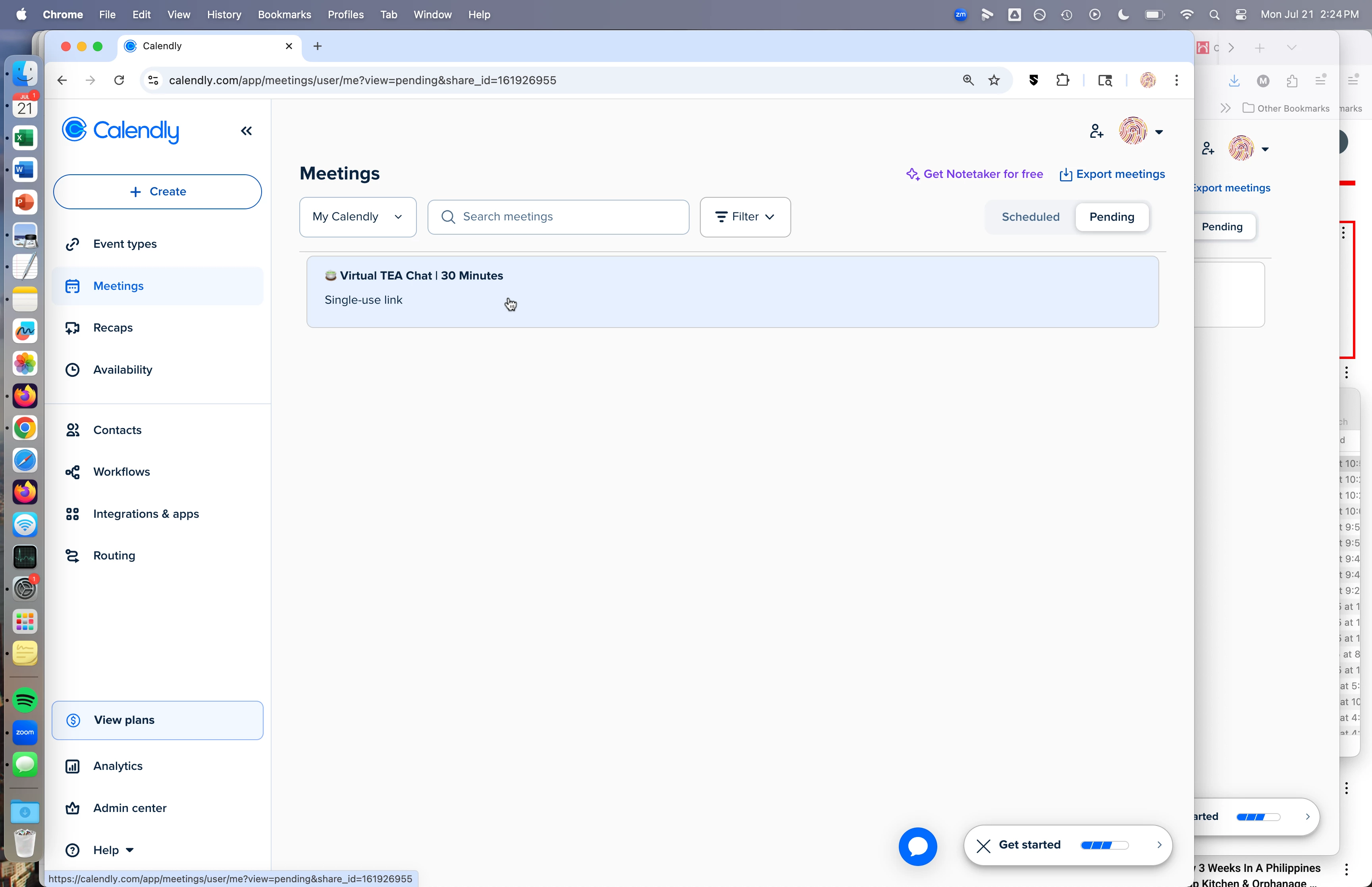Open the History menu in menu bar

point(224,14)
